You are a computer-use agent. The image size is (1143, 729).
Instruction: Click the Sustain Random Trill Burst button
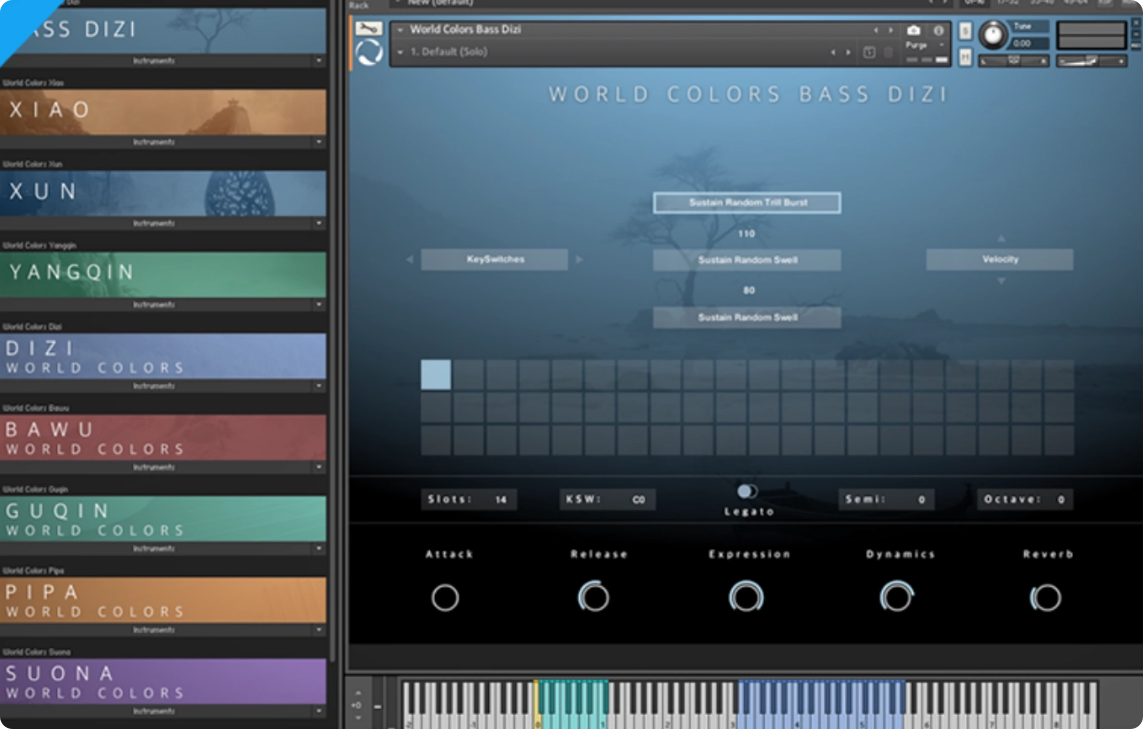pos(747,203)
